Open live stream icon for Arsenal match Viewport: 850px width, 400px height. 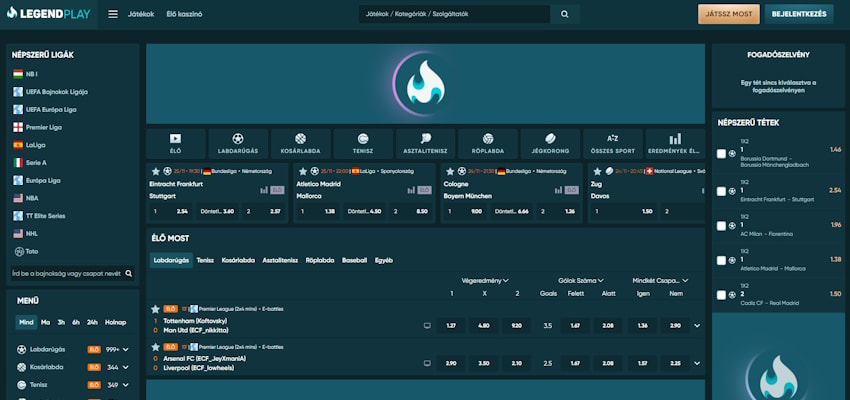pos(427,363)
